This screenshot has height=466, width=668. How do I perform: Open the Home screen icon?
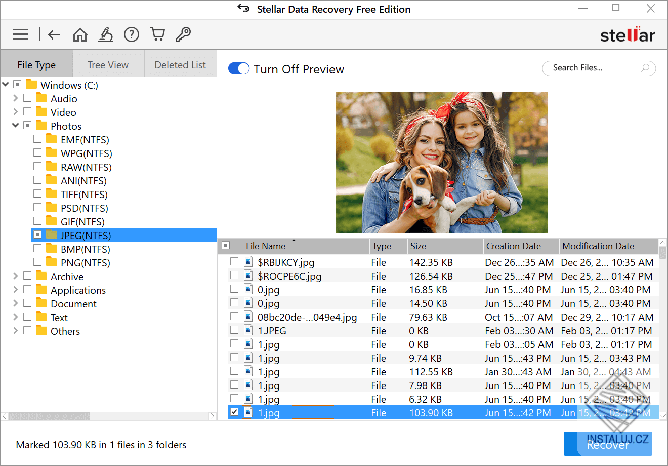point(80,35)
